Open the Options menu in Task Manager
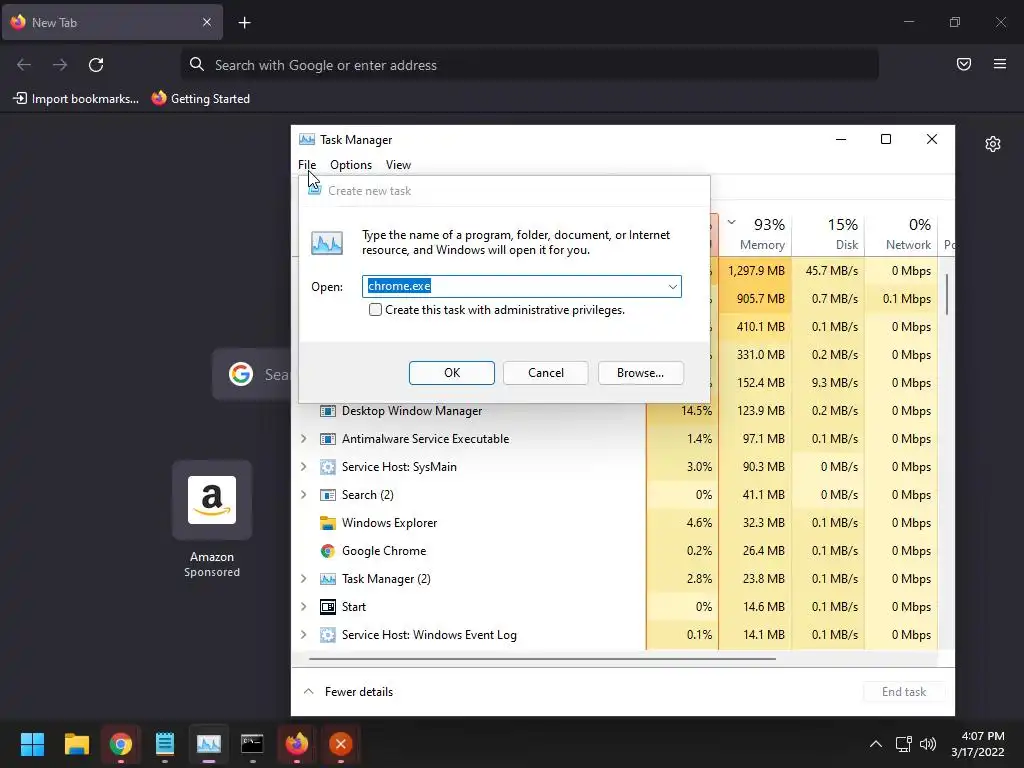Image resolution: width=1024 pixels, height=768 pixels. 351,165
